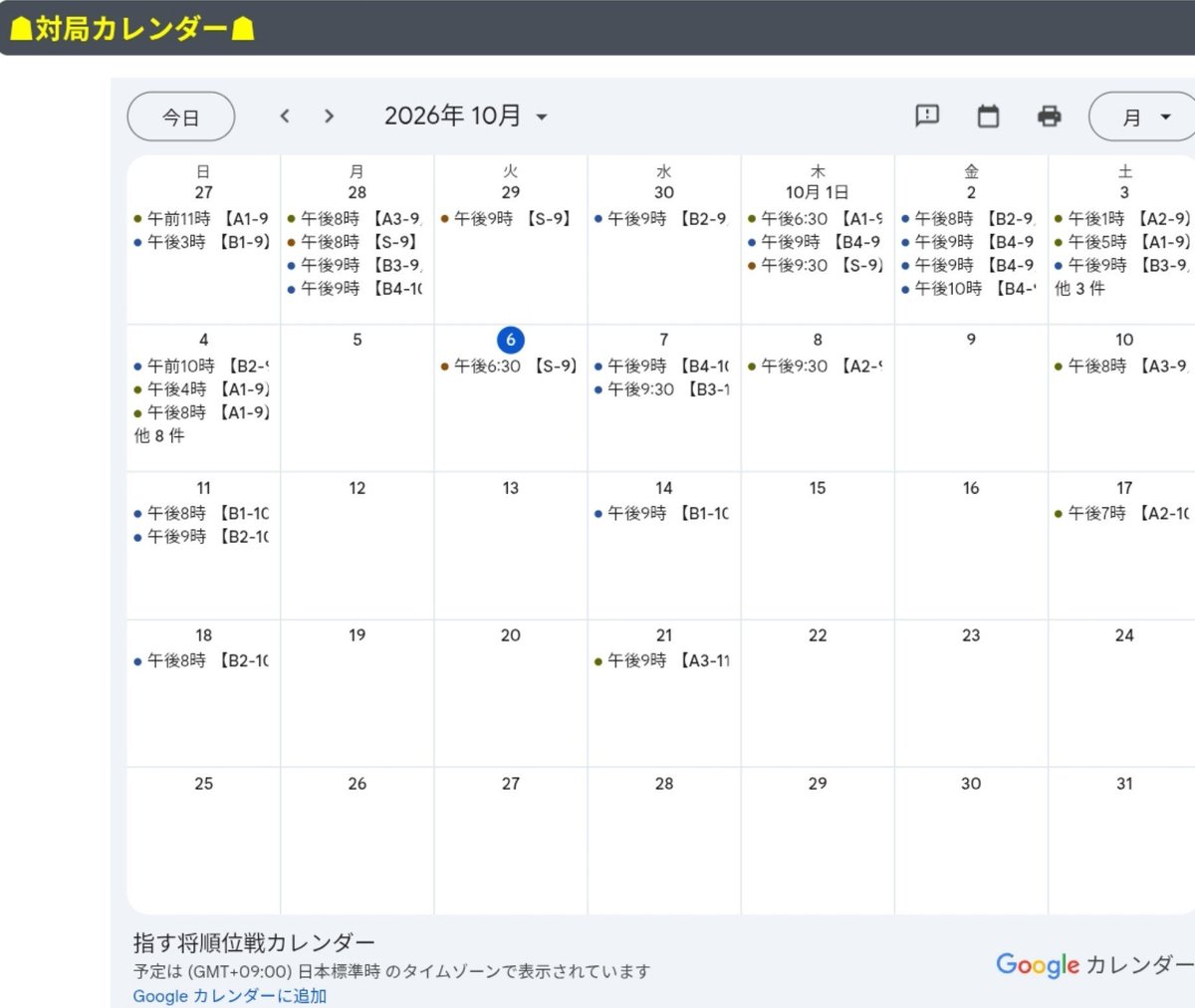
Task: Open the 午後3時【B1-9】event on the 27th
Action: [203, 242]
